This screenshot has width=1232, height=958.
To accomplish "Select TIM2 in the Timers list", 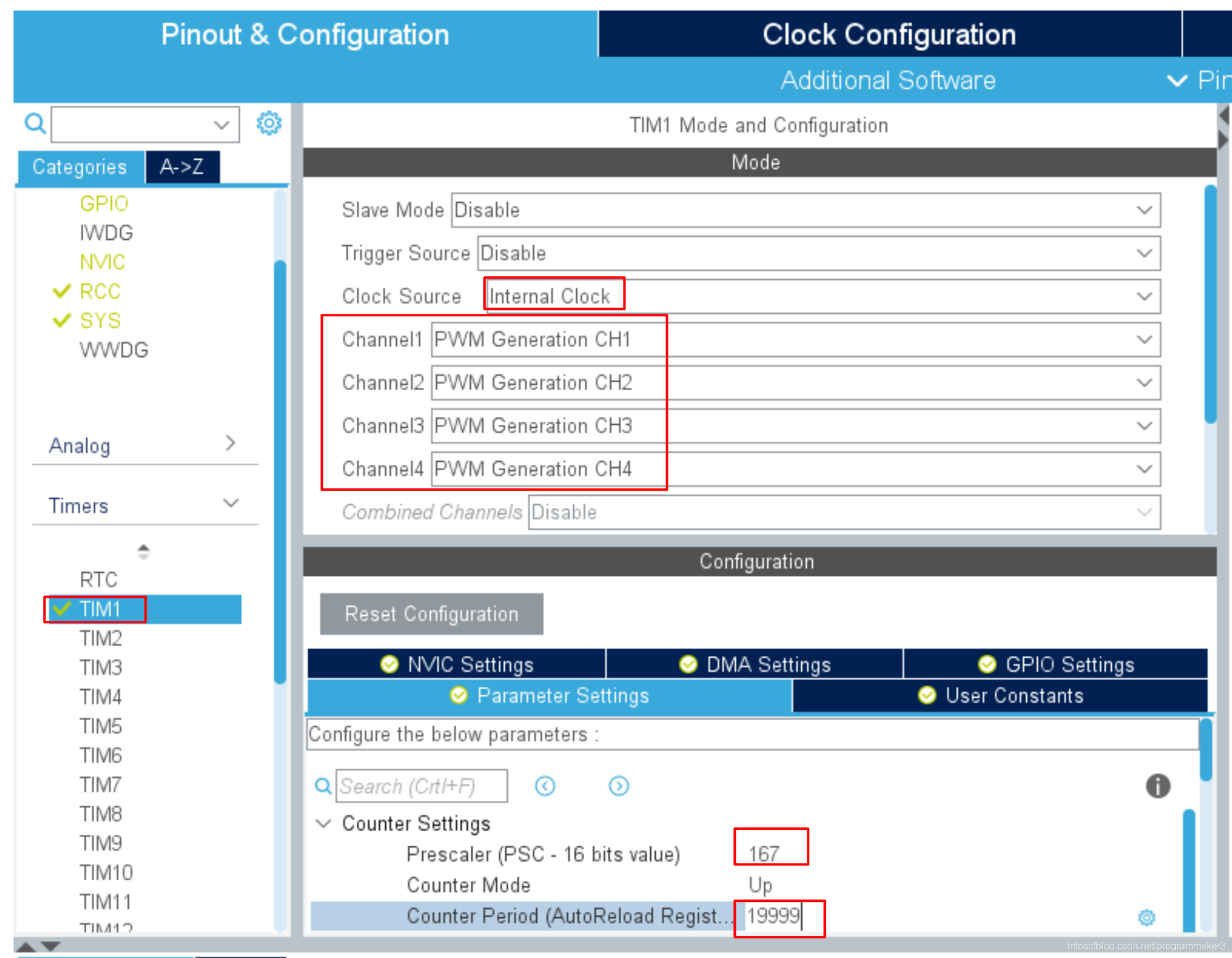I will tap(101, 639).
